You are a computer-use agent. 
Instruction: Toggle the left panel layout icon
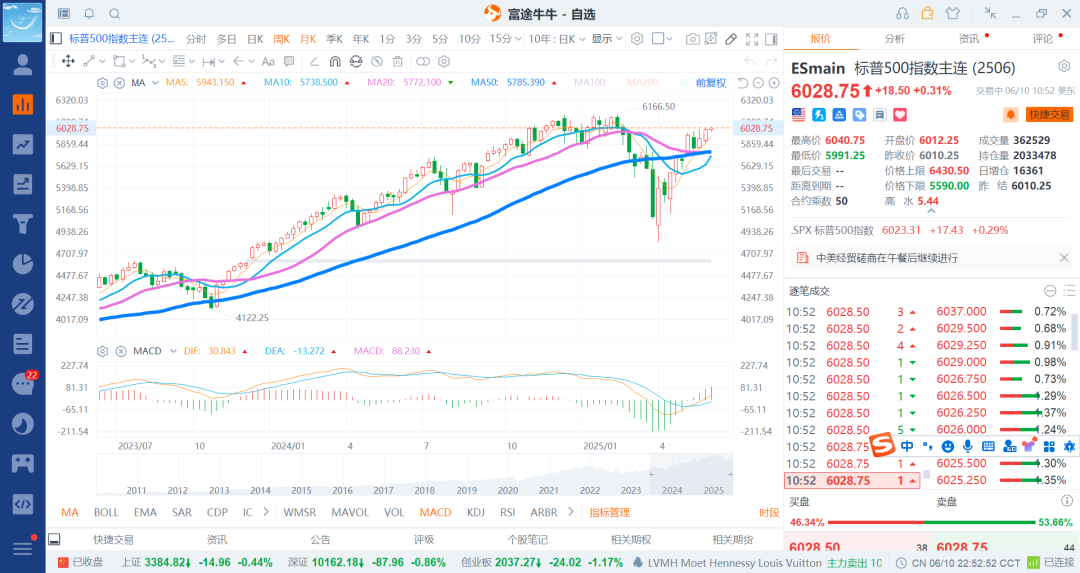tap(56, 39)
